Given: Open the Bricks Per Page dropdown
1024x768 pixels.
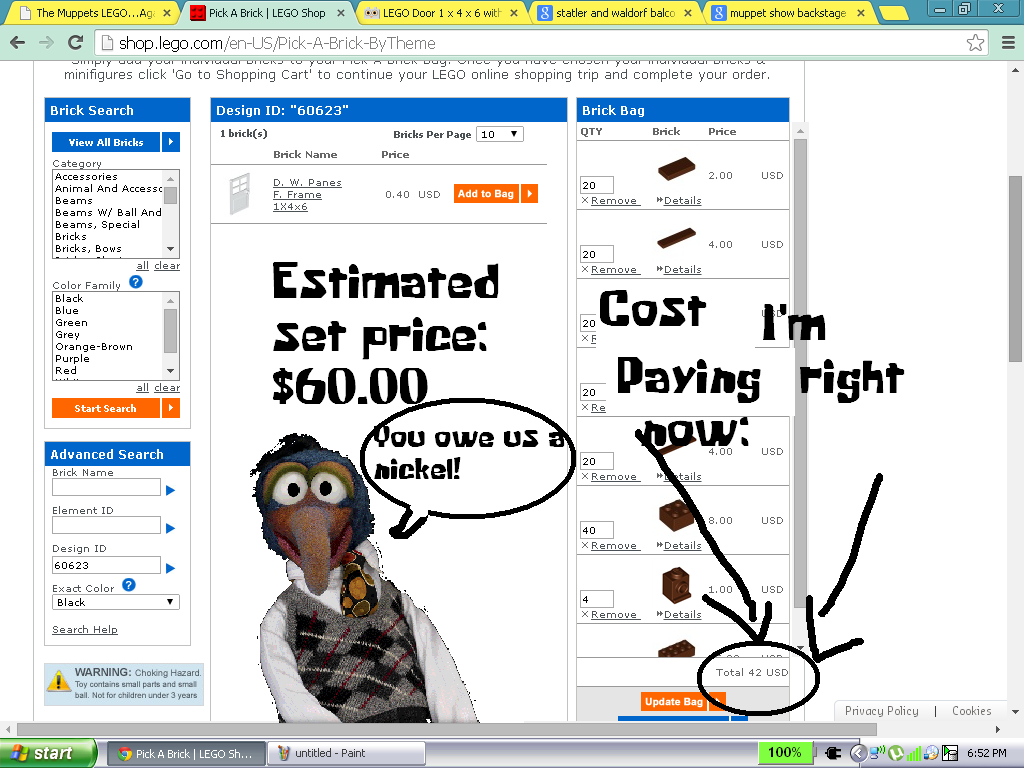Looking at the screenshot, I should click(x=500, y=134).
